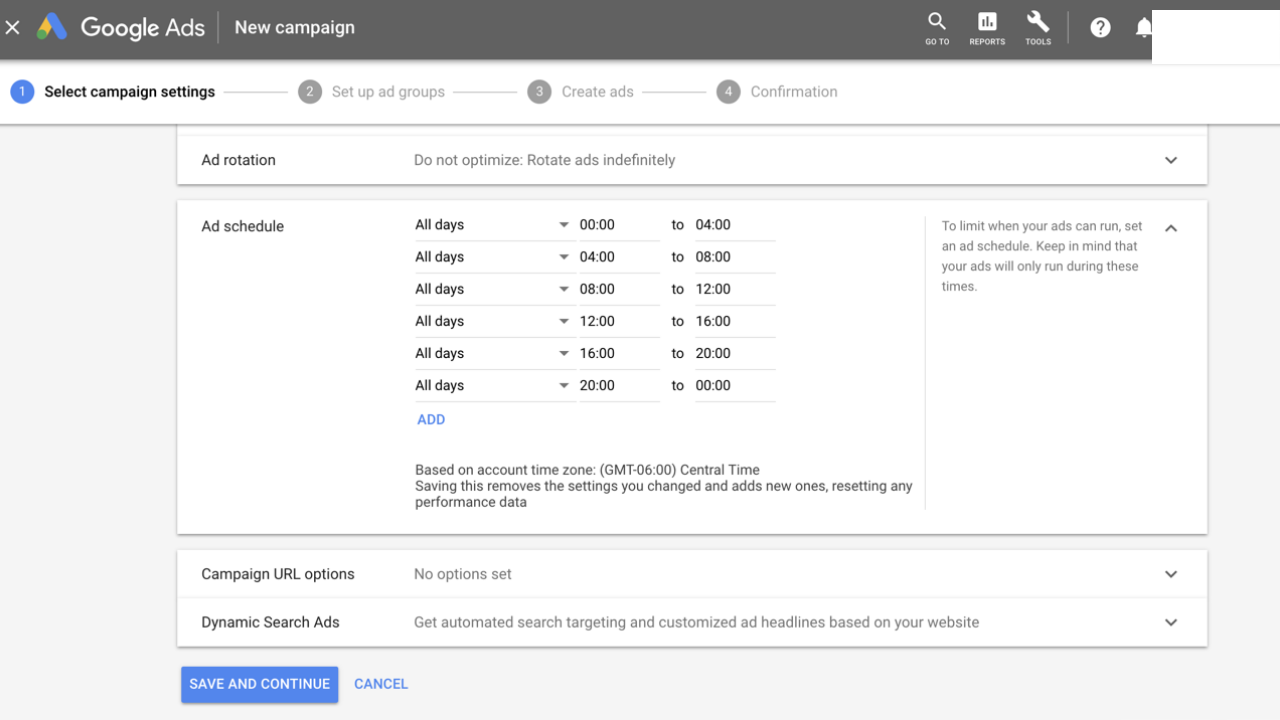The height and width of the screenshot is (720, 1280).
Task: Go to step 2 Set up ad groups
Action: [x=371, y=92]
